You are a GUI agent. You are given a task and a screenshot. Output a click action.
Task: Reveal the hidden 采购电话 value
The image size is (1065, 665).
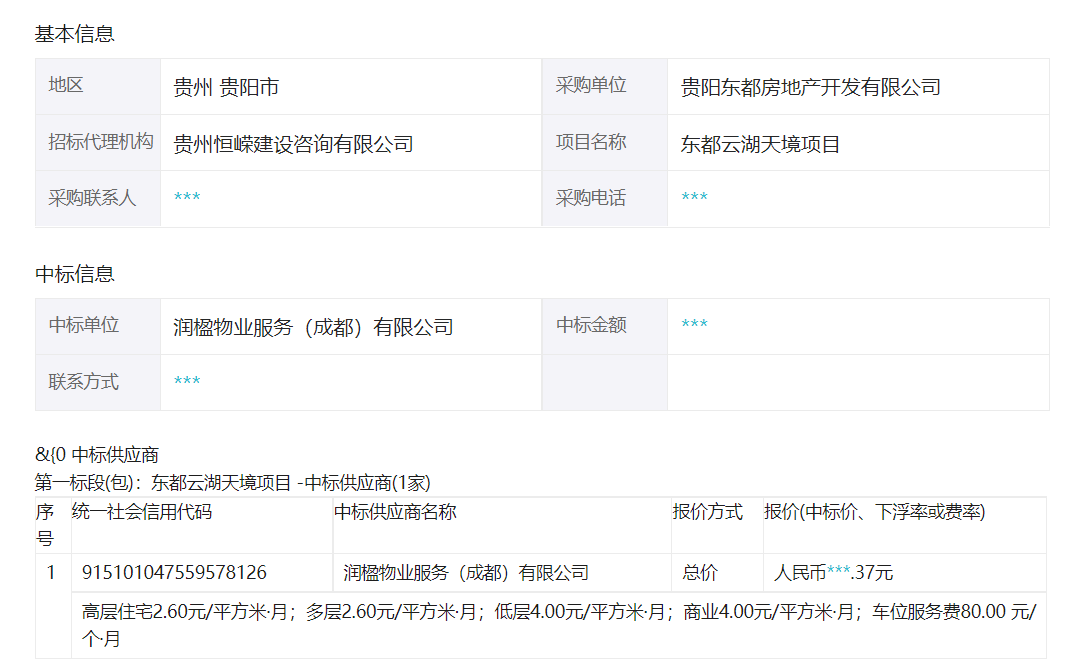click(x=694, y=198)
